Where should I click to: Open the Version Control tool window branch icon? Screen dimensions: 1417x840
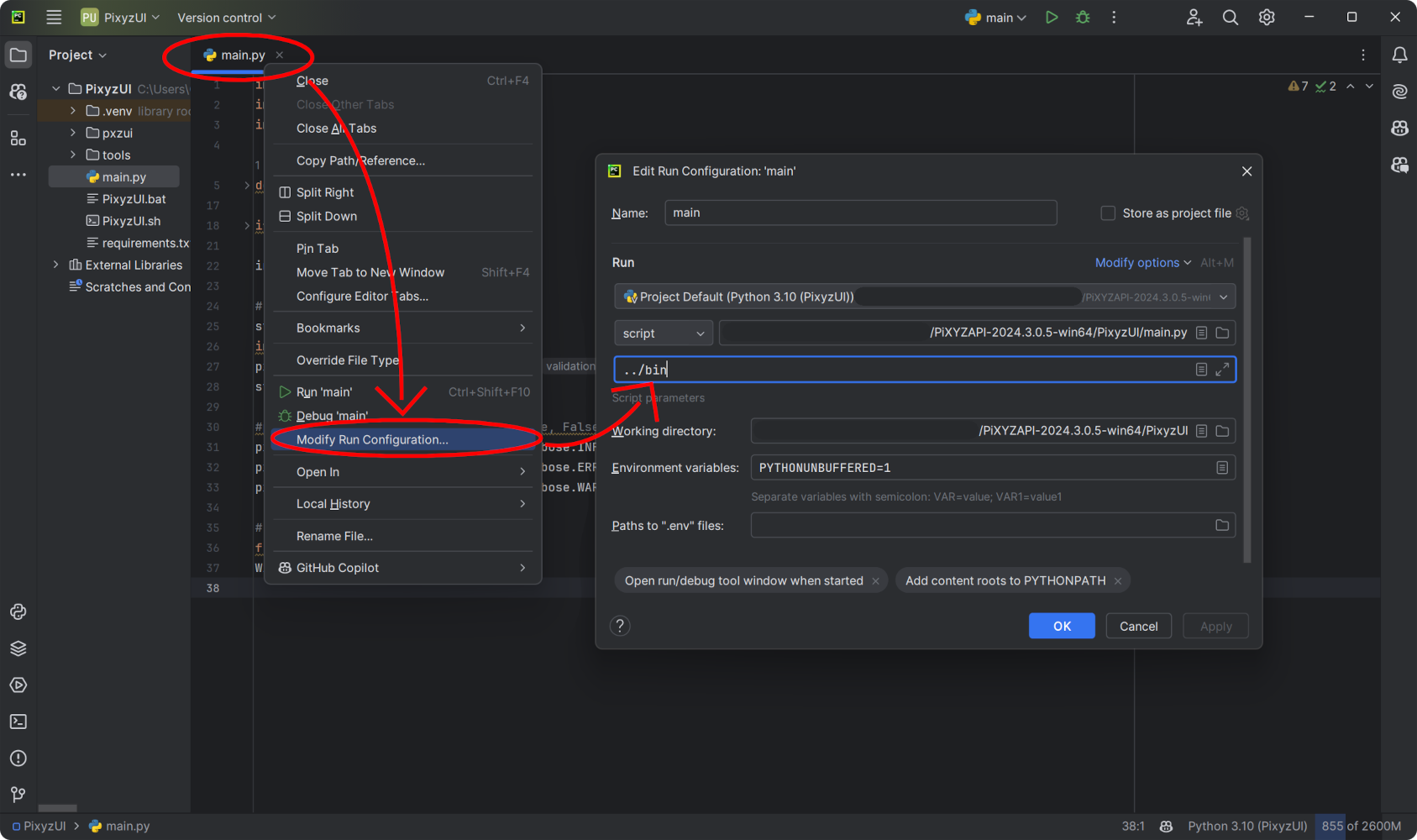18,795
